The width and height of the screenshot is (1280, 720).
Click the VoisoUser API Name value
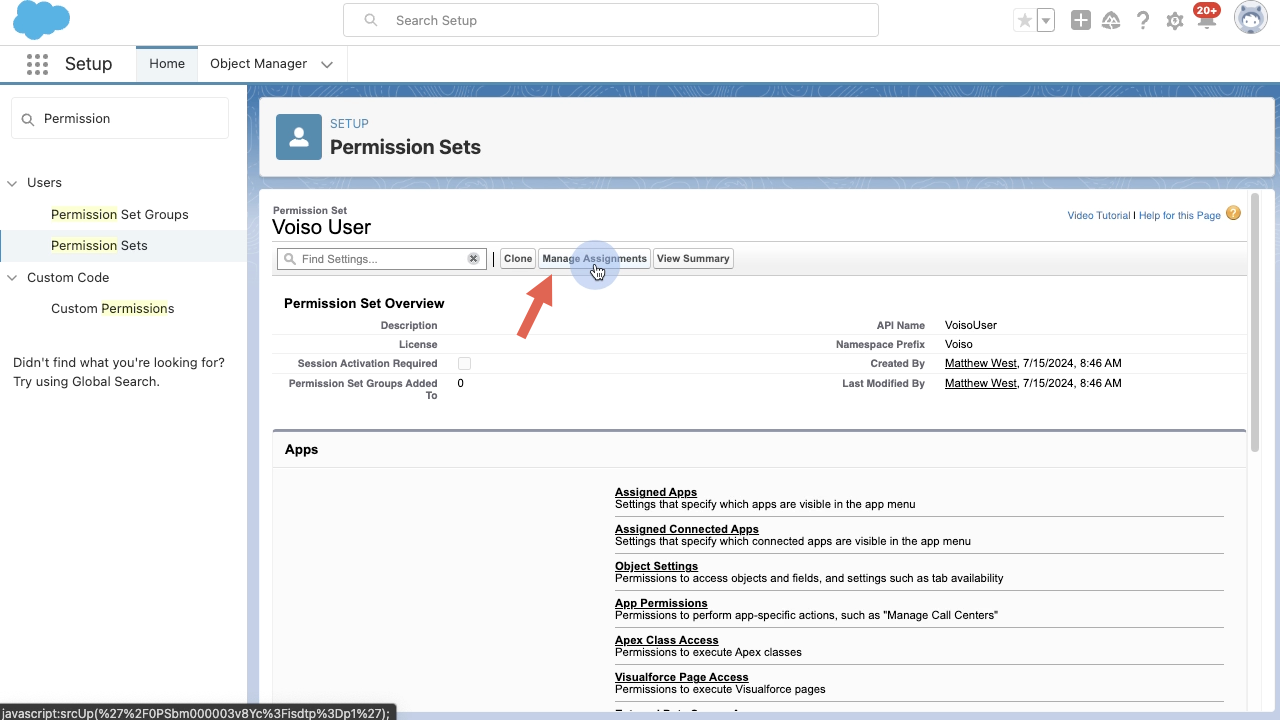click(x=971, y=325)
